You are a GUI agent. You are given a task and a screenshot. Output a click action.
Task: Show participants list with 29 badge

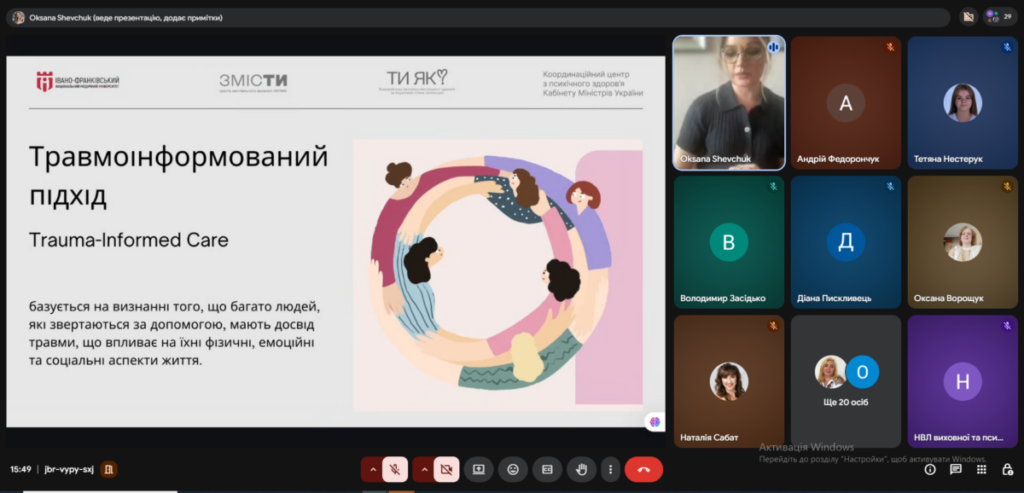pos(1001,16)
